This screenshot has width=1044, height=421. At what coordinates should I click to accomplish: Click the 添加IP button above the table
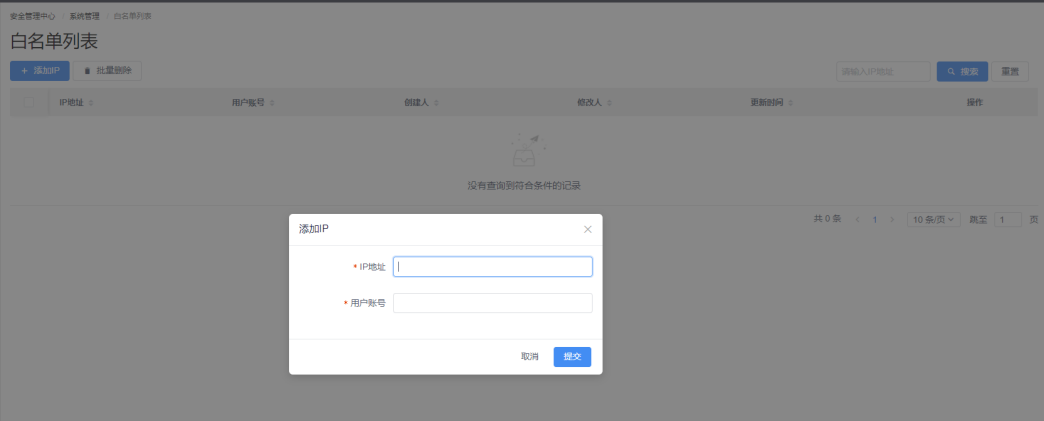[x=40, y=71]
